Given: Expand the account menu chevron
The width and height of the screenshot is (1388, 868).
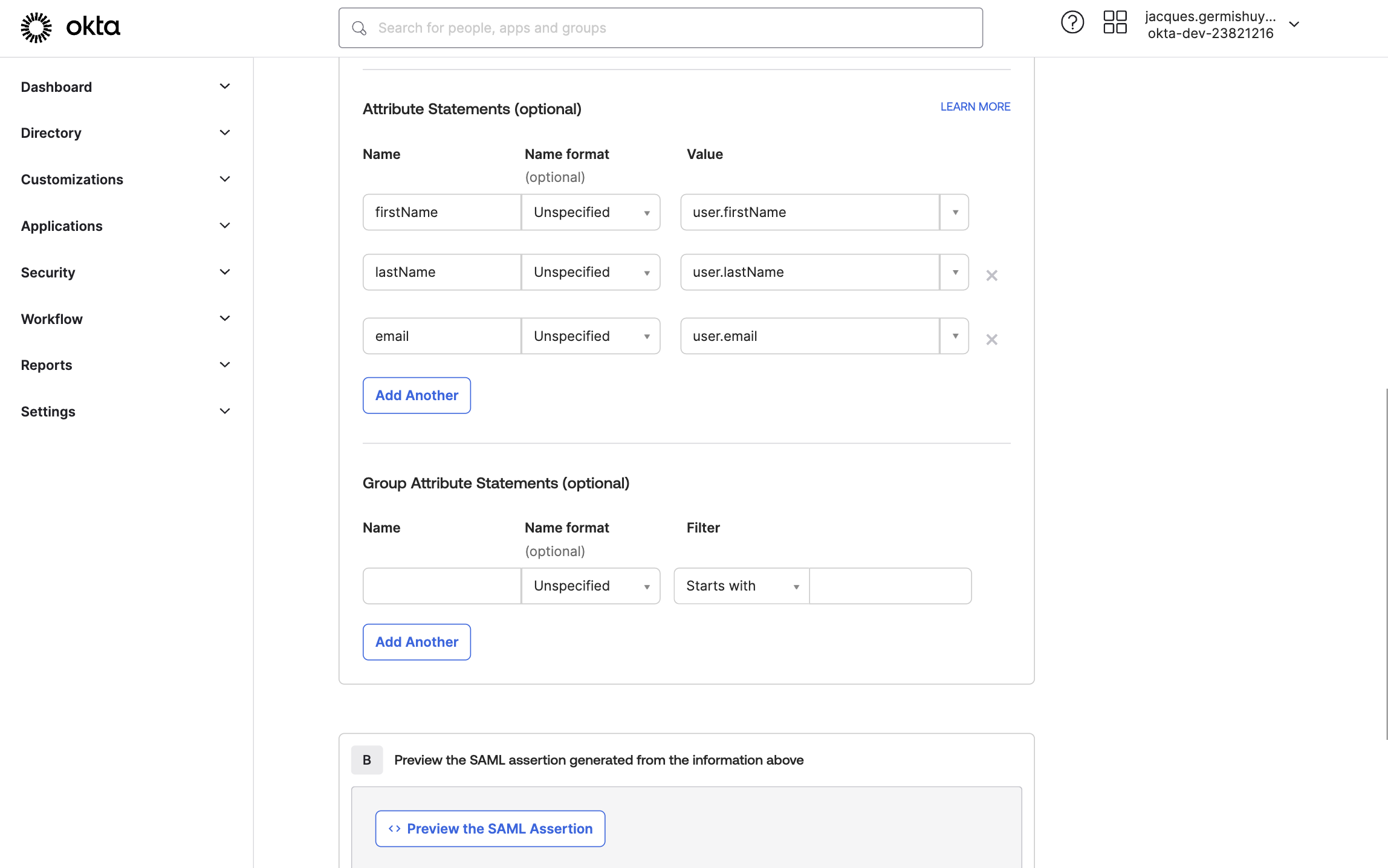Looking at the screenshot, I should [1294, 25].
